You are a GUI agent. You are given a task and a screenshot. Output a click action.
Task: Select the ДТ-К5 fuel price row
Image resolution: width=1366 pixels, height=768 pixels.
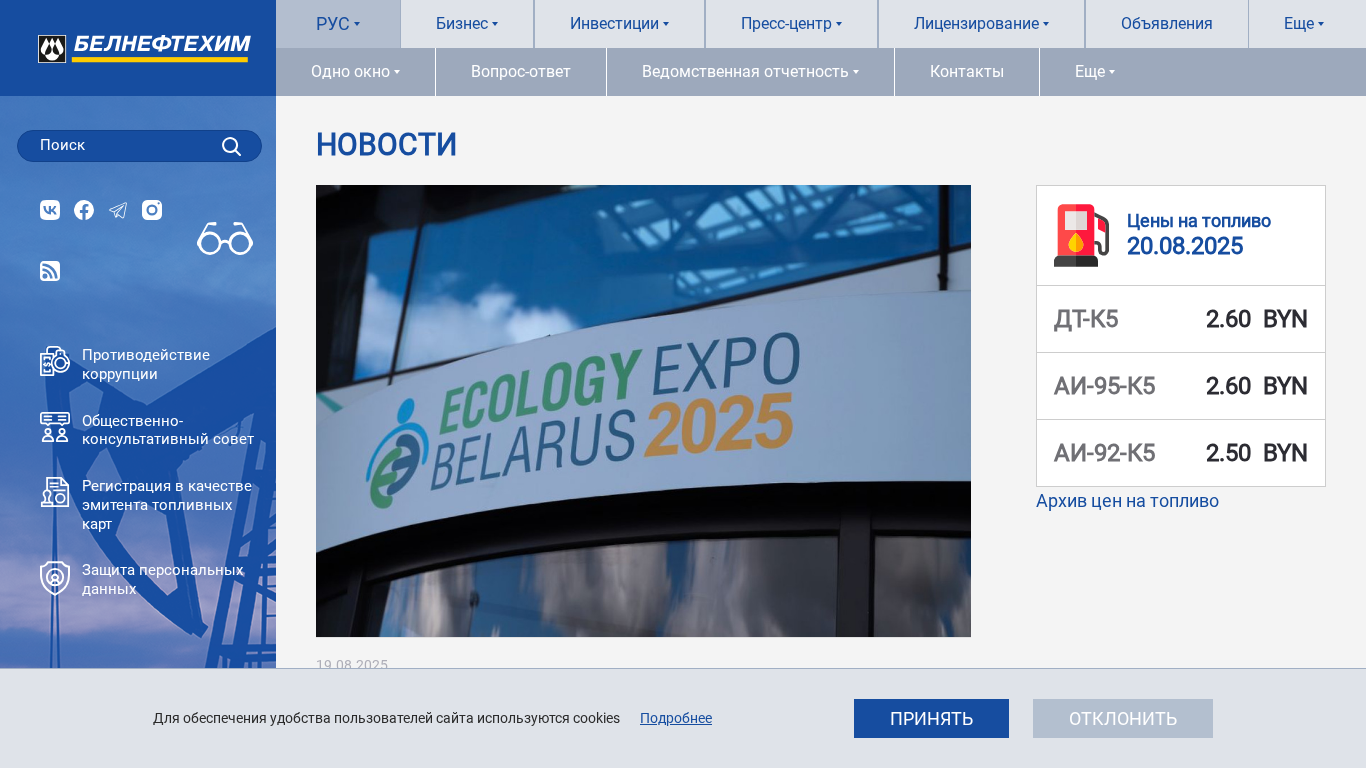1181,319
